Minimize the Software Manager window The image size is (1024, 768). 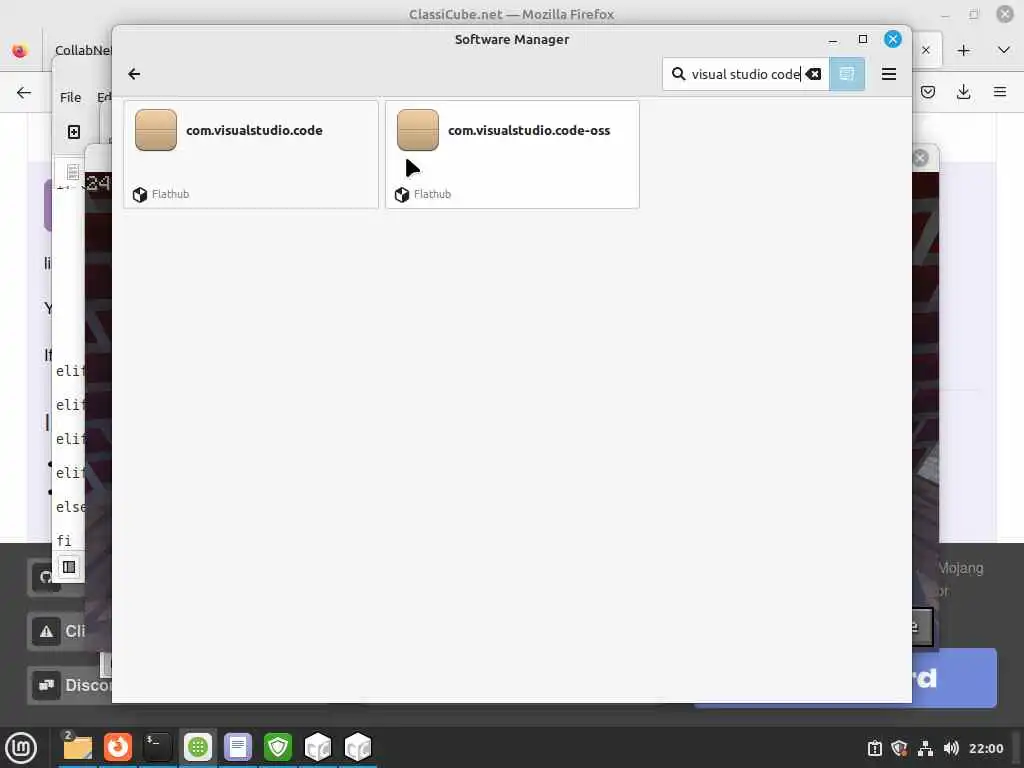click(x=833, y=39)
